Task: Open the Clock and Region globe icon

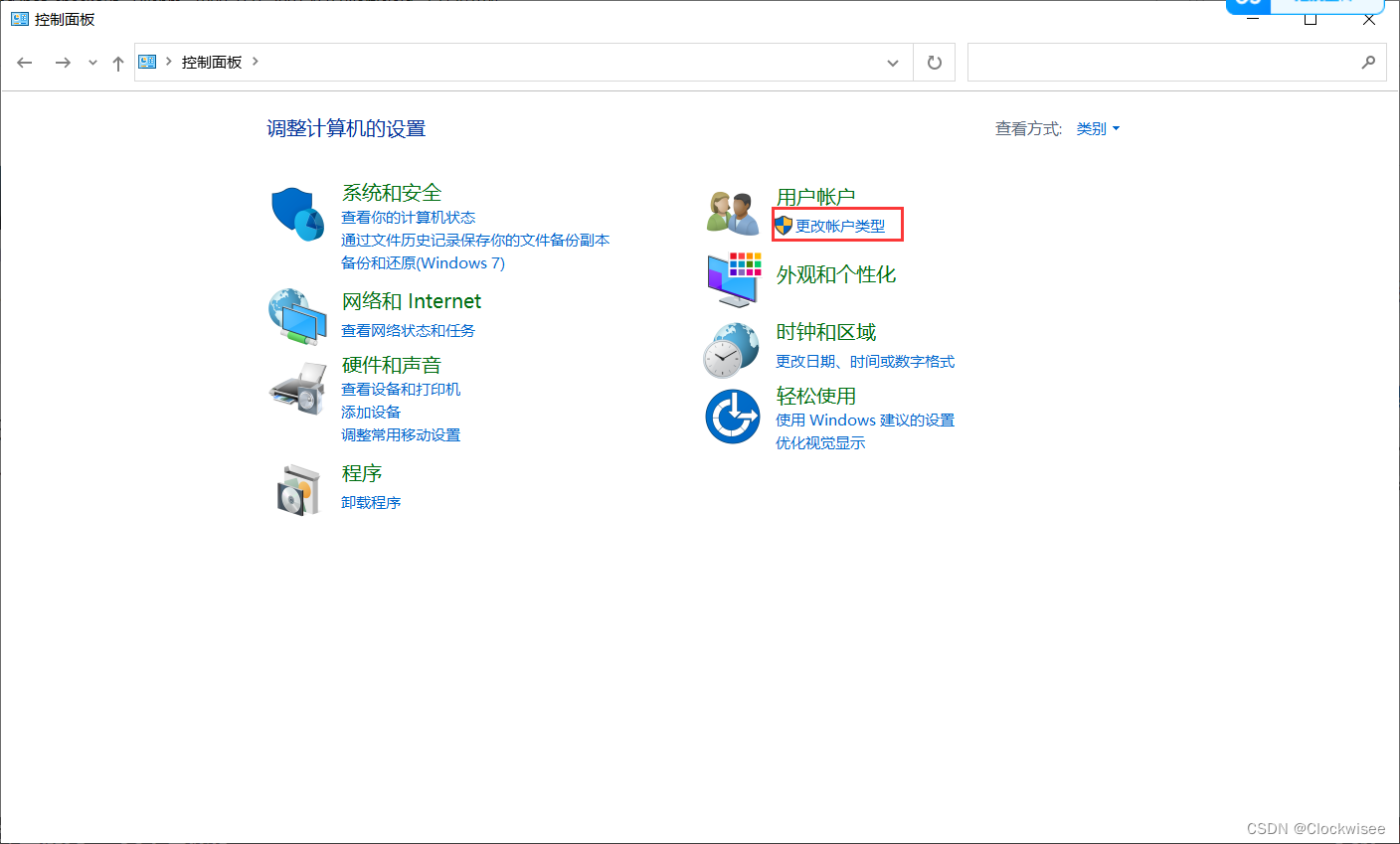Action: point(732,351)
